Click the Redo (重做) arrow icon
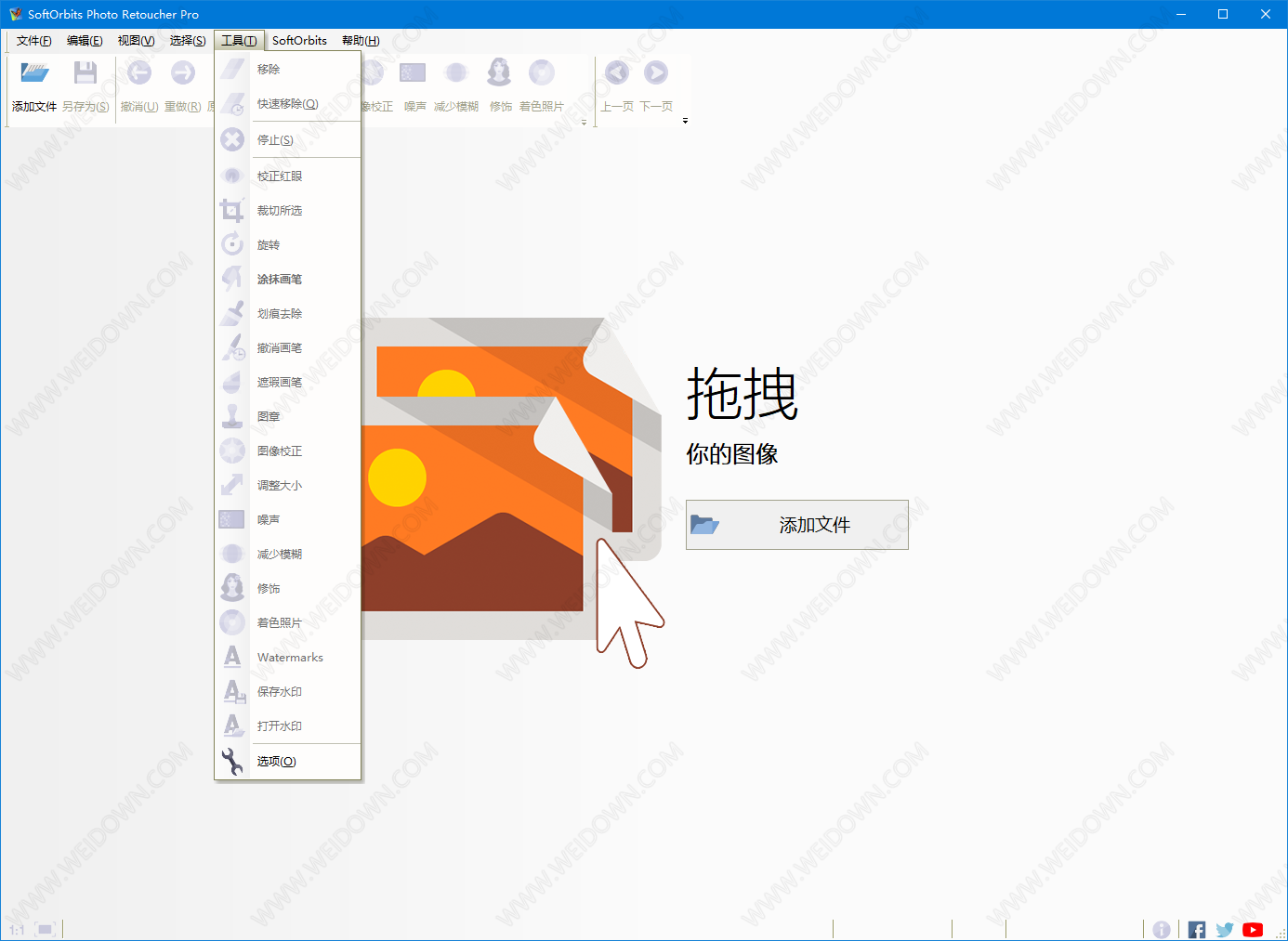The width and height of the screenshot is (1288, 941). point(183,73)
